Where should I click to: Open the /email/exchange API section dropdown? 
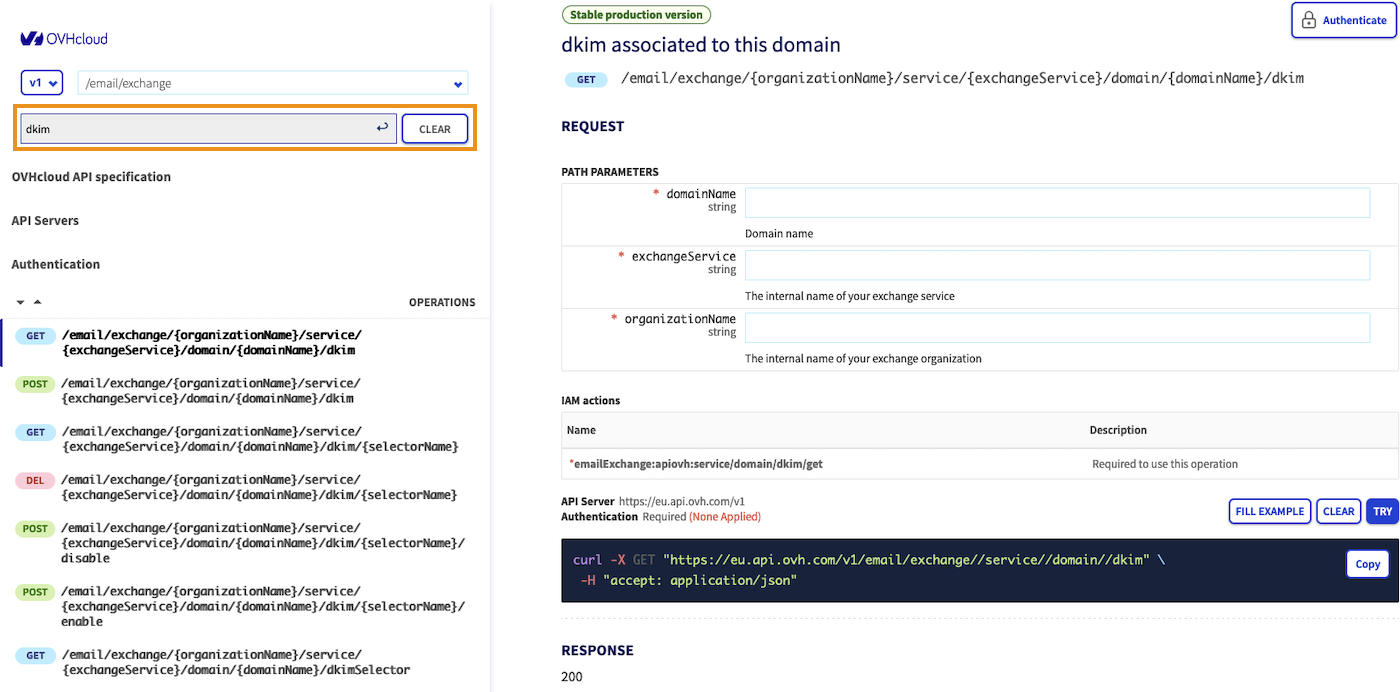pos(272,83)
